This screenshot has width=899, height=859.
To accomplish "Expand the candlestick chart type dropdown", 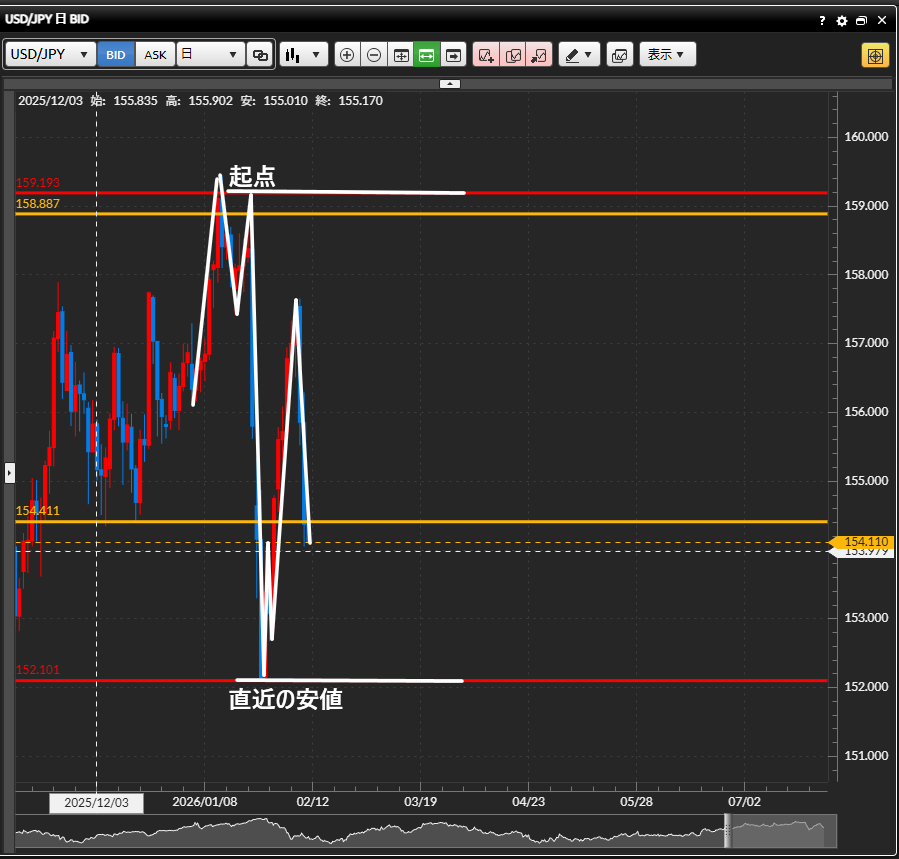I will (x=304, y=55).
